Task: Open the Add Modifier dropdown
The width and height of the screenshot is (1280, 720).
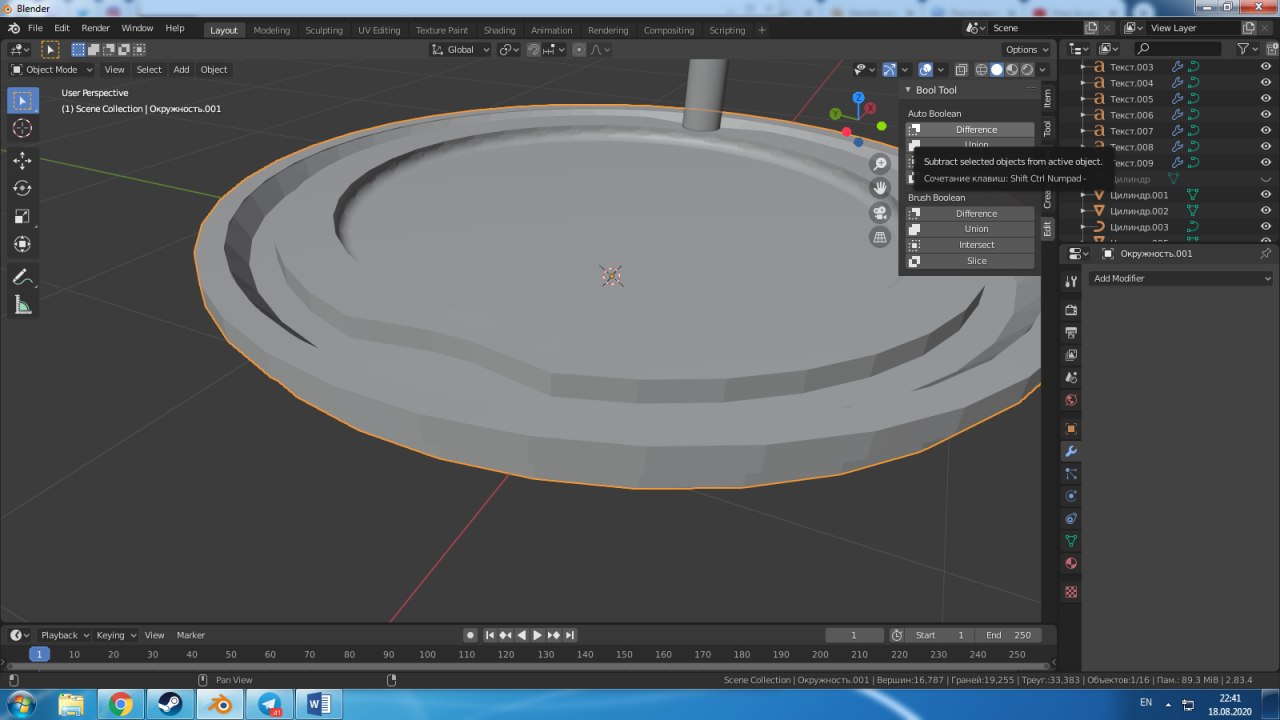Action: coord(1181,279)
